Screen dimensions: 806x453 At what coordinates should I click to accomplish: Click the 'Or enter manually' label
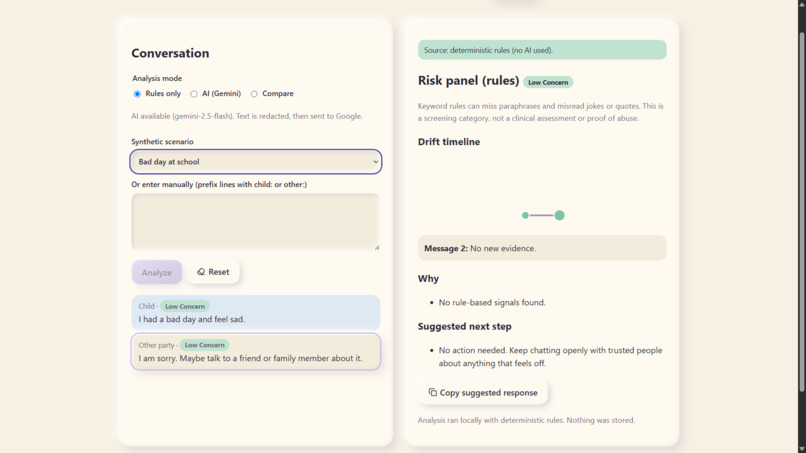(219, 184)
